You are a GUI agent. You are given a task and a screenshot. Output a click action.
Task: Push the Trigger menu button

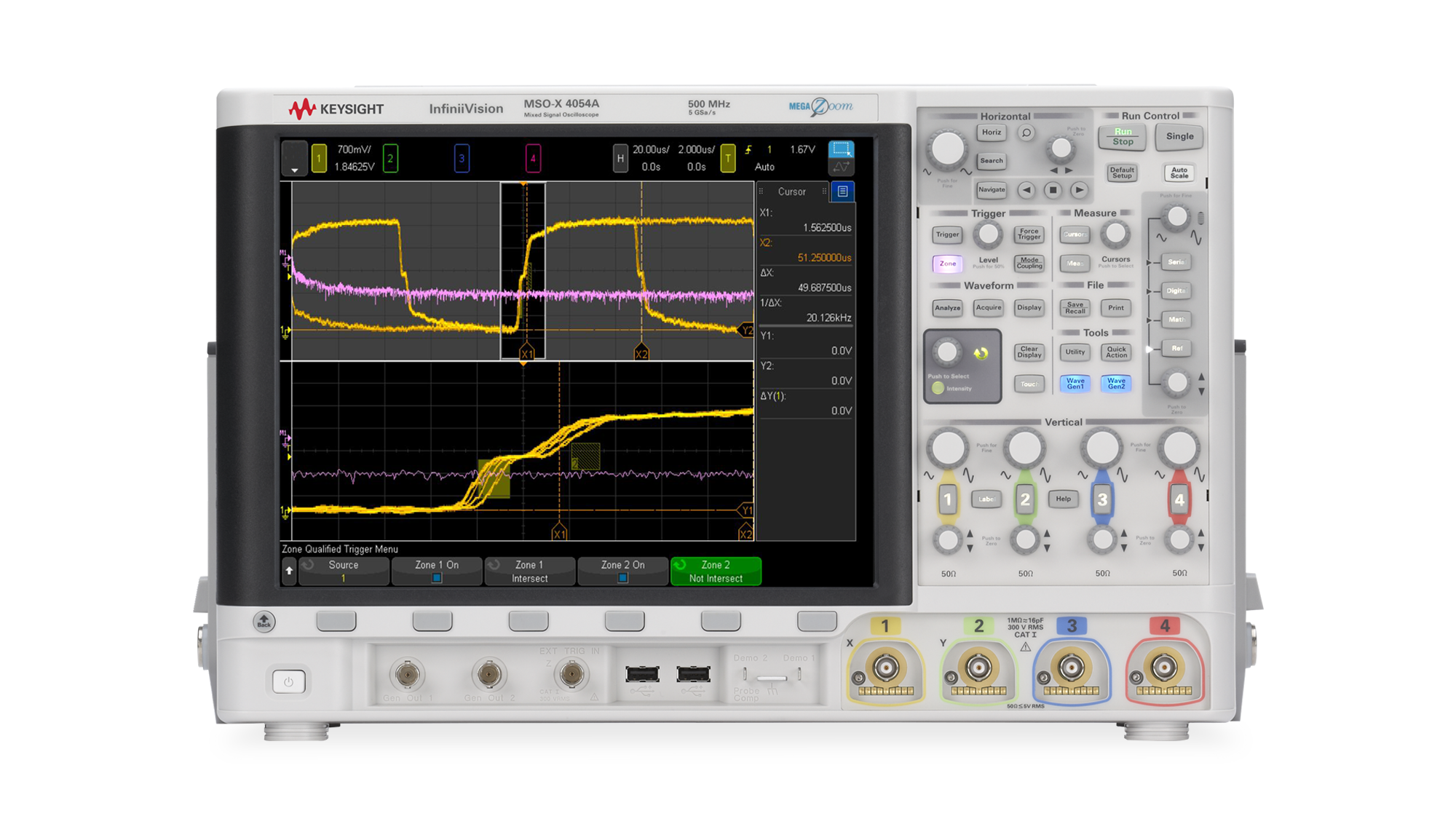[x=947, y=234]
